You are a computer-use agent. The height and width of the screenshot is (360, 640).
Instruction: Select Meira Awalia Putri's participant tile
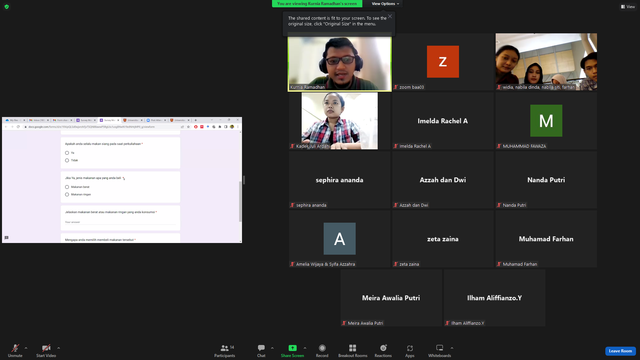(391, 298)
